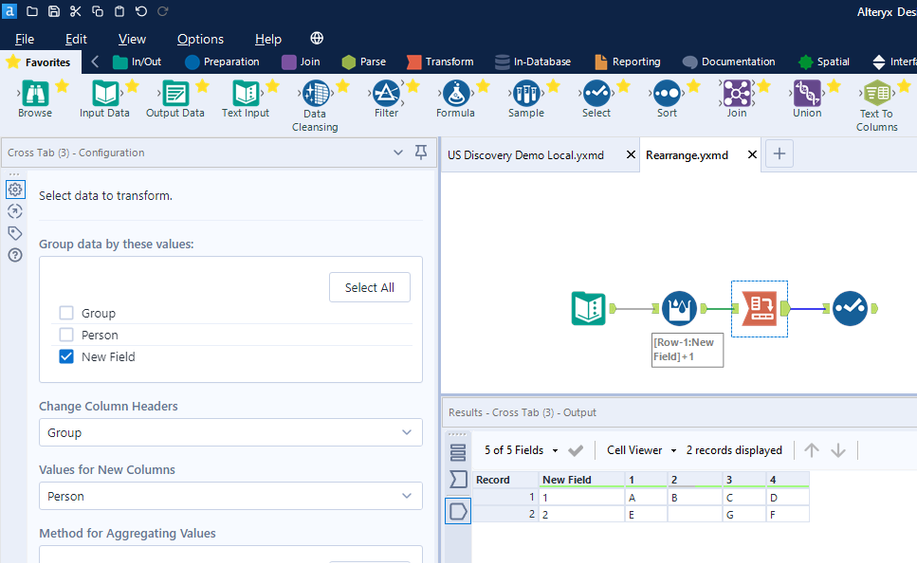The image size is (917, 563).
Task: Open the Edit menu
Action: tap(76, 39)
